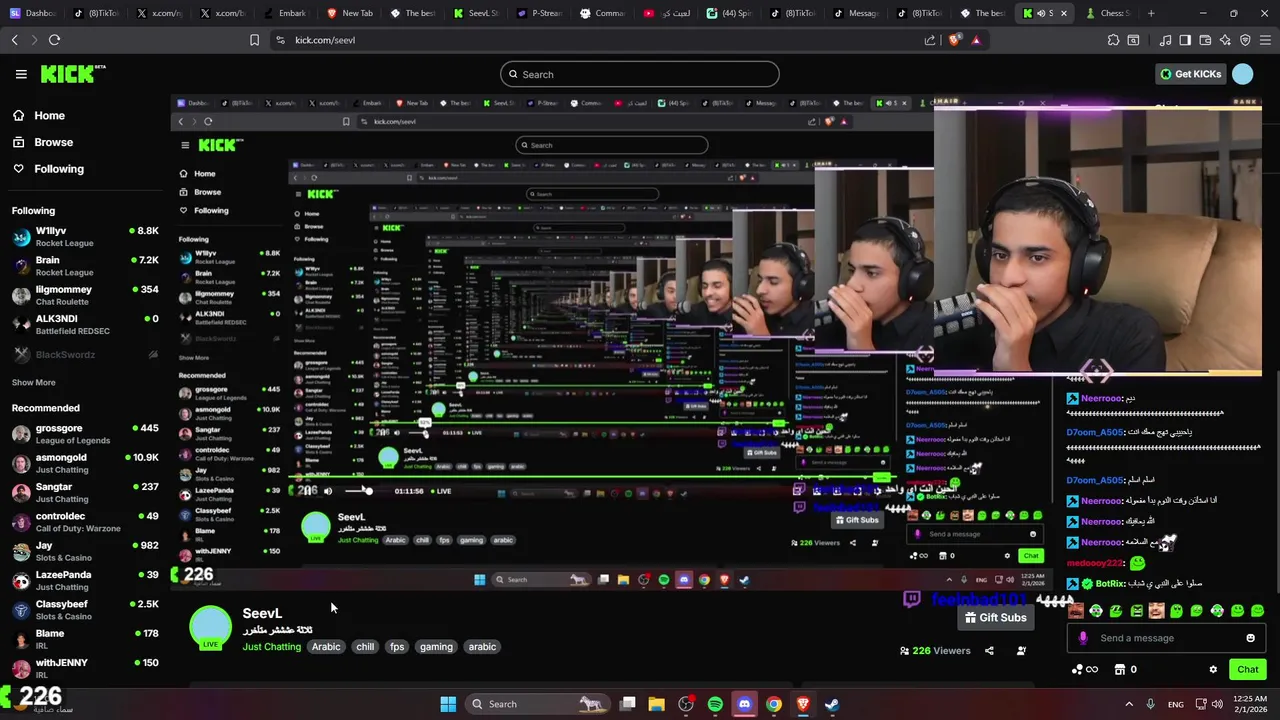Open the LazeePanda channel

(85, 580)
